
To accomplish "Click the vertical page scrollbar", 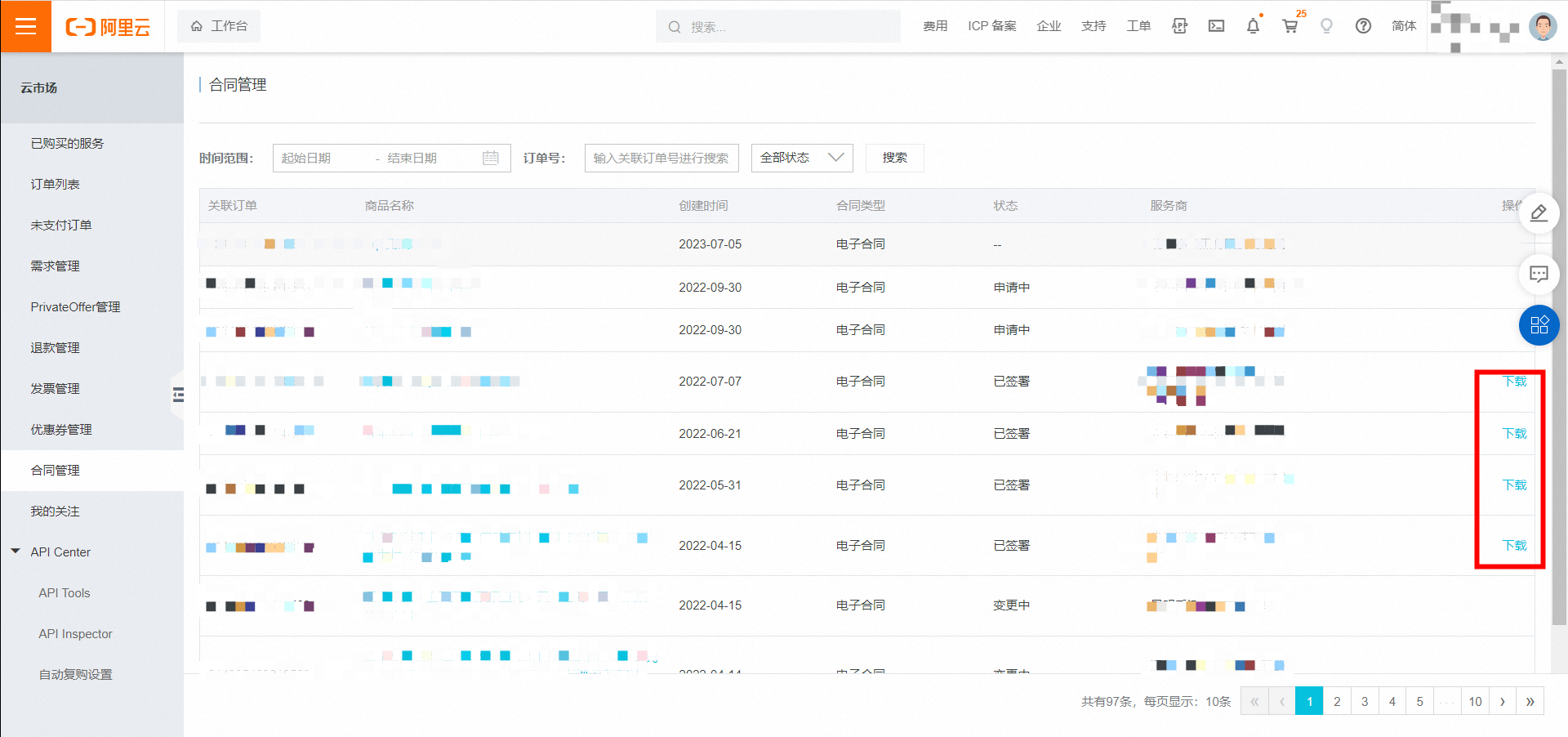I will [x=1560, y=347].
